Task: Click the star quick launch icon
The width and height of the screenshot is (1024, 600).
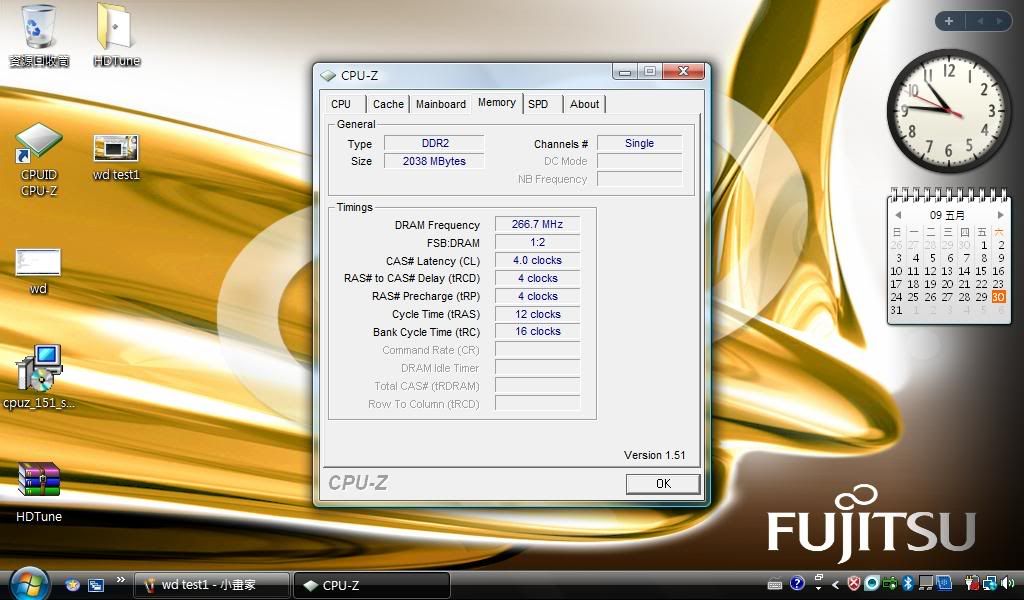Action: (72, 584)
